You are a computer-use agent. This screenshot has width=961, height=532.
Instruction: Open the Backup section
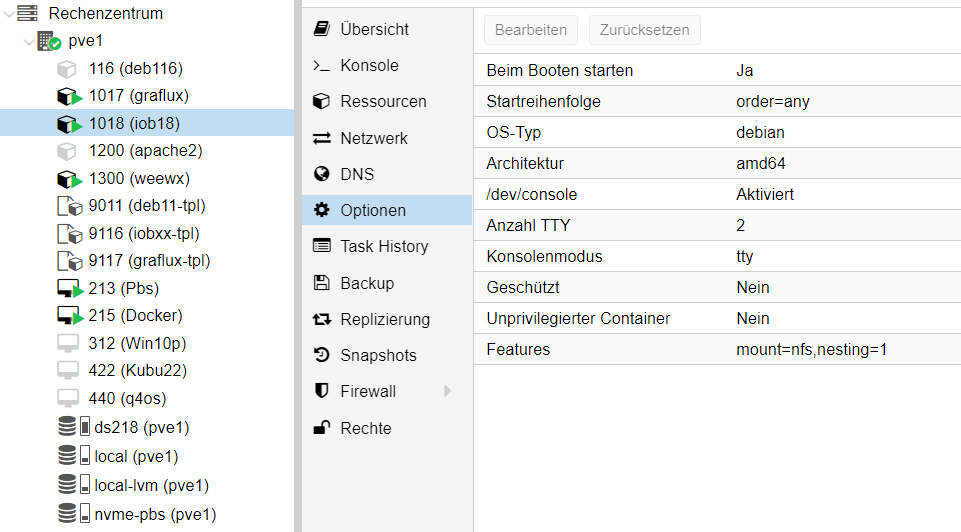(x=367, y=283)
